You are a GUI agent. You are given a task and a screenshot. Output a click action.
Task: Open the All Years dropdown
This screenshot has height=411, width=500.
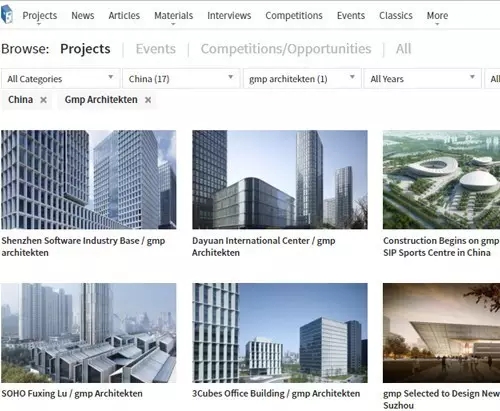pos(423,79)
